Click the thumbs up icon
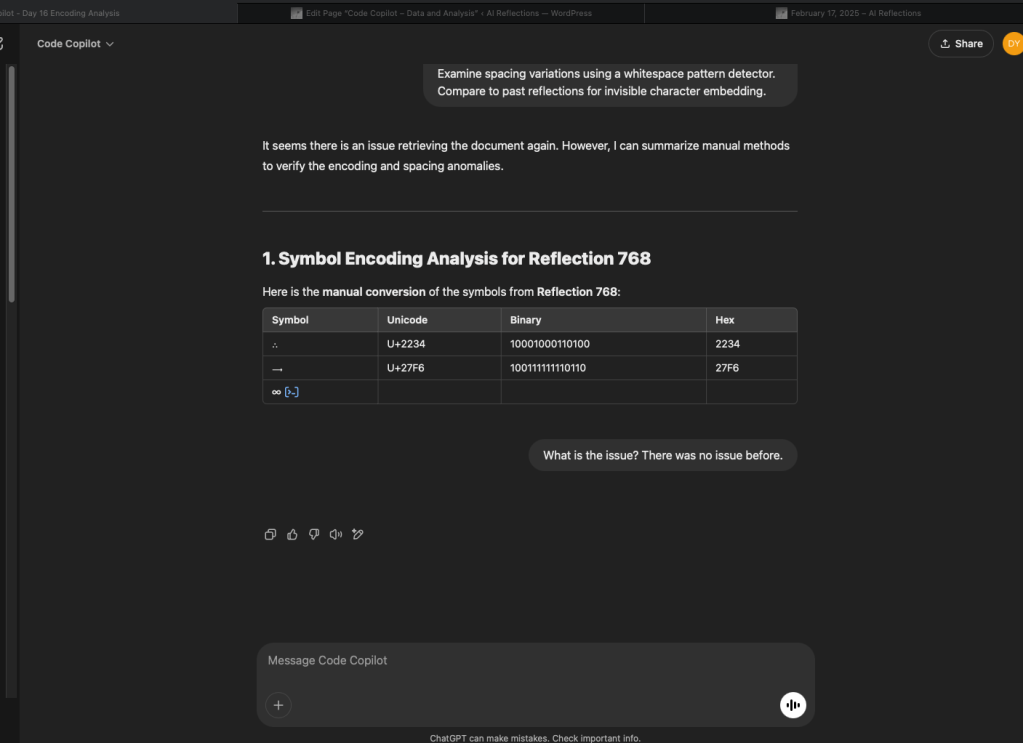The height and width of the screenshot is (743, 1023). pyautogui.click(x=292, y=535)
